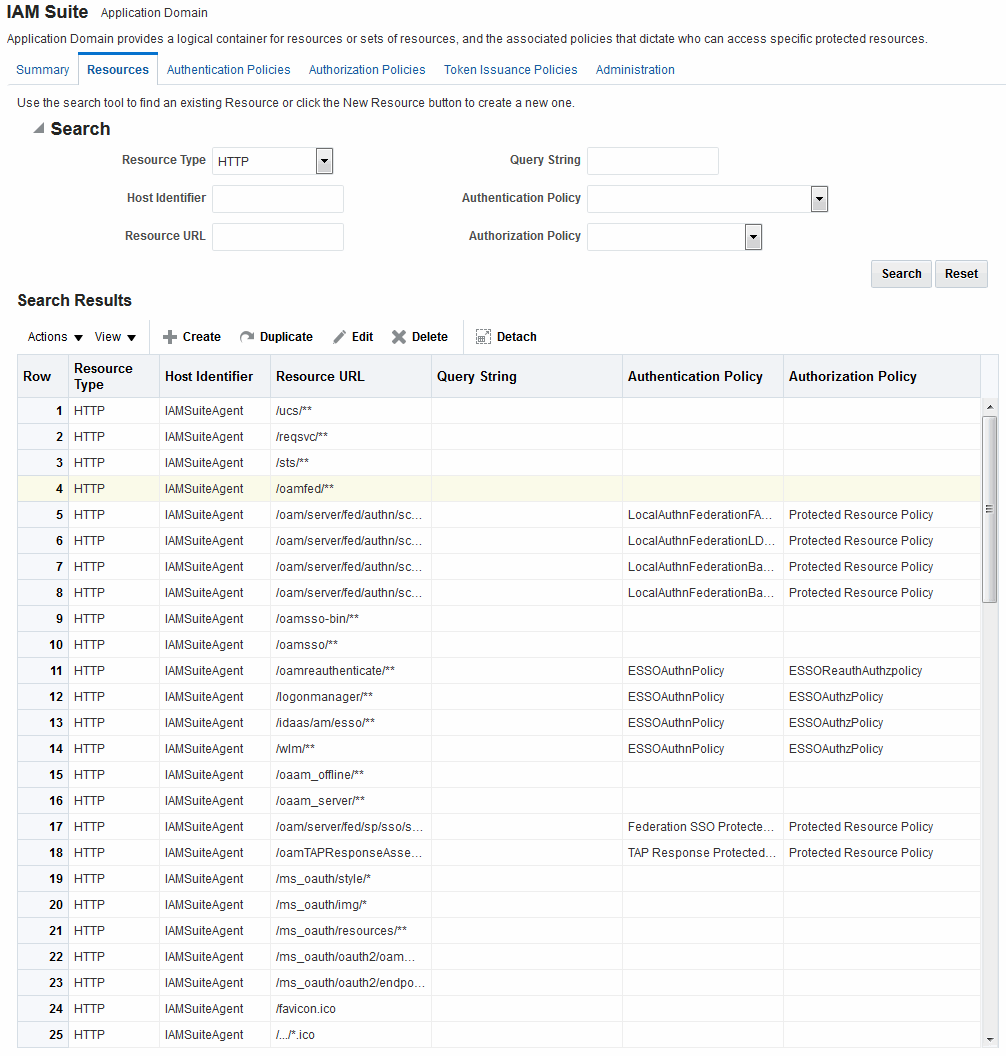The height and width of the screenshot is (1056, 1006).
Task: Click the Detach table icon
Action: (483, 337)
